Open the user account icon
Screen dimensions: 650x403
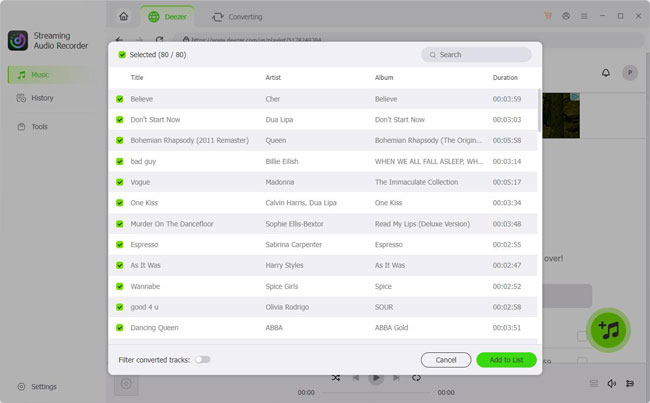pyautogui.click(x=566, y=16)
